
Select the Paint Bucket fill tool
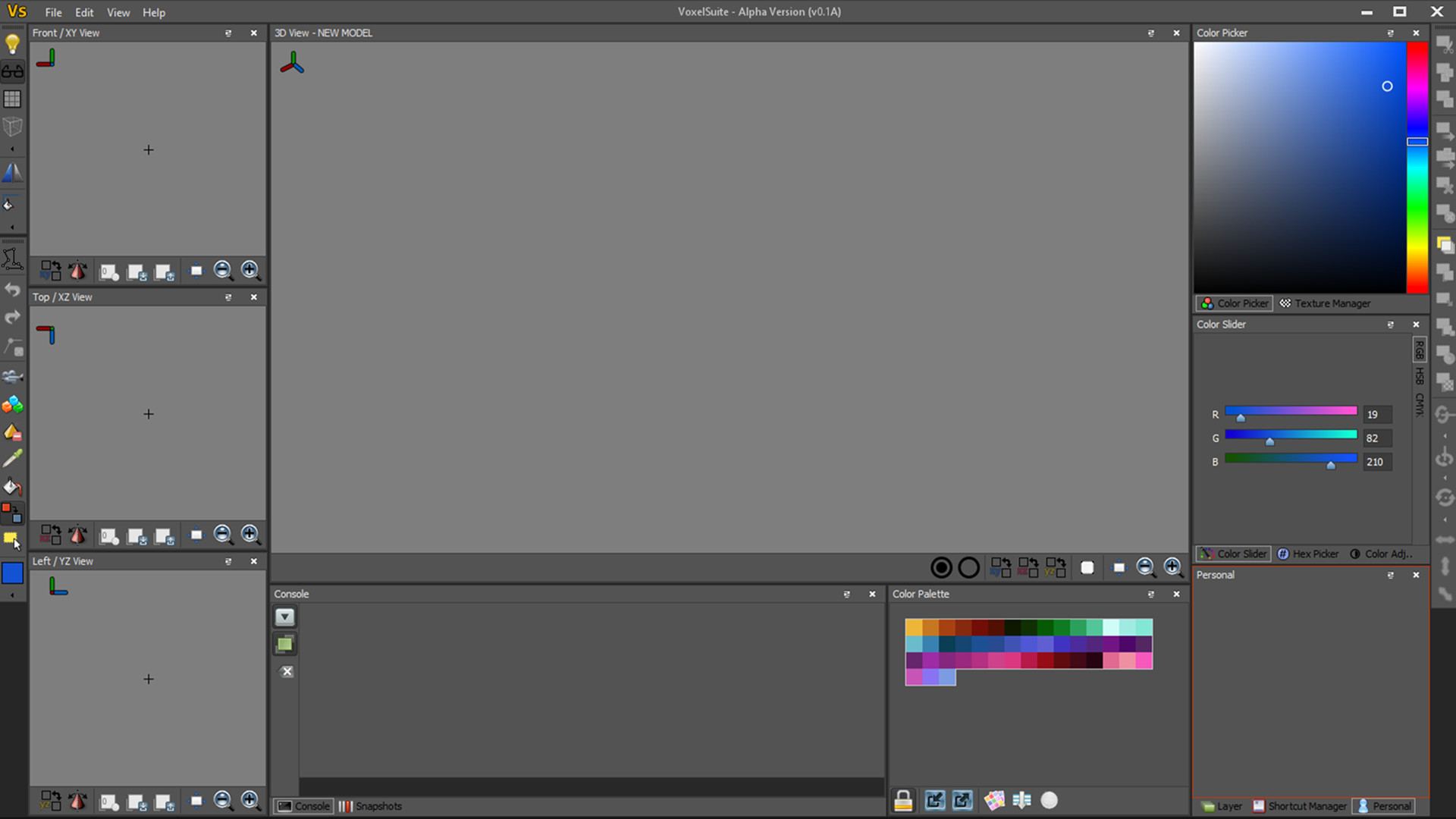(x=13, y=486)
